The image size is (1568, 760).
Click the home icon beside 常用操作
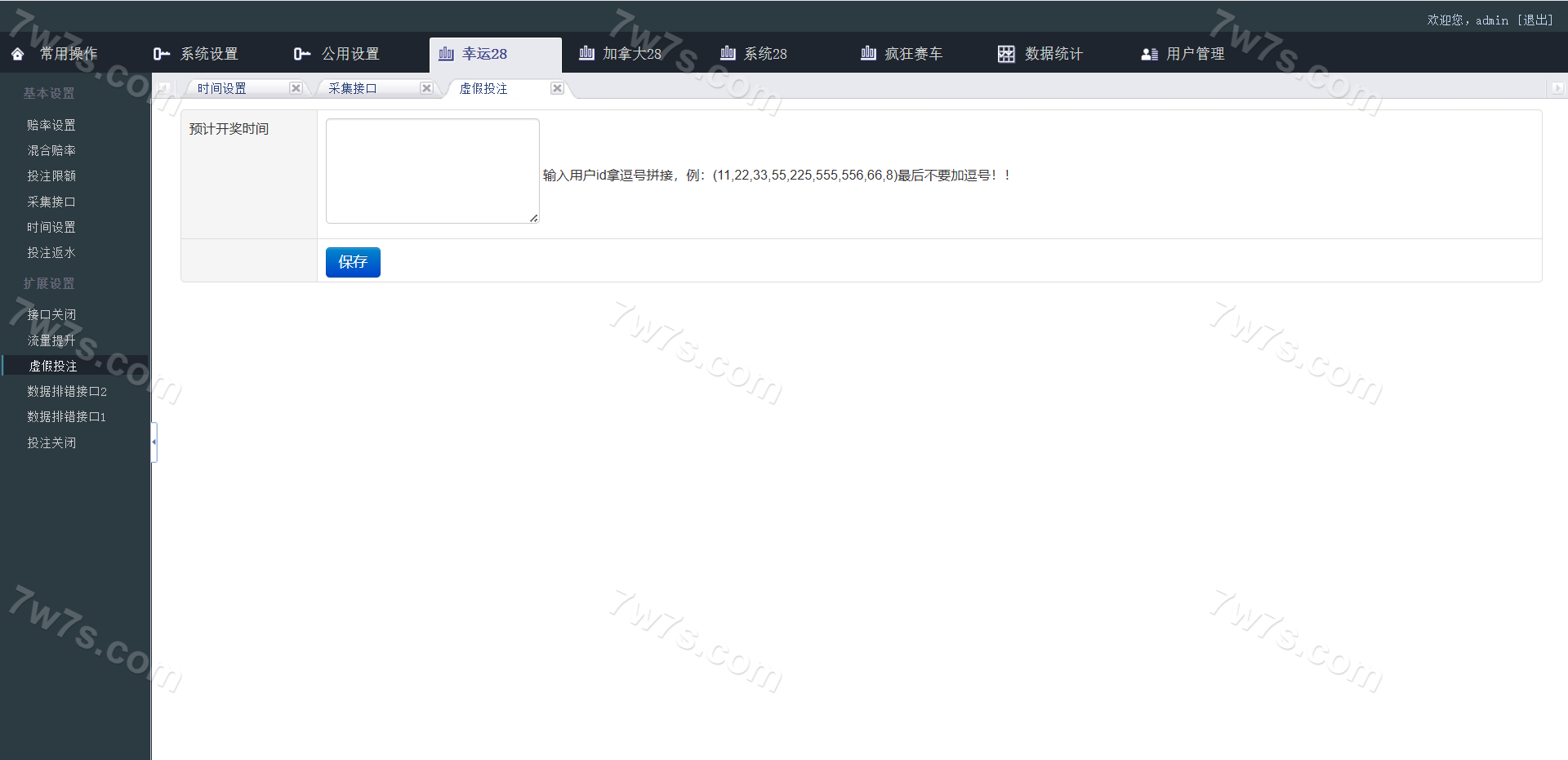point(17,54)
